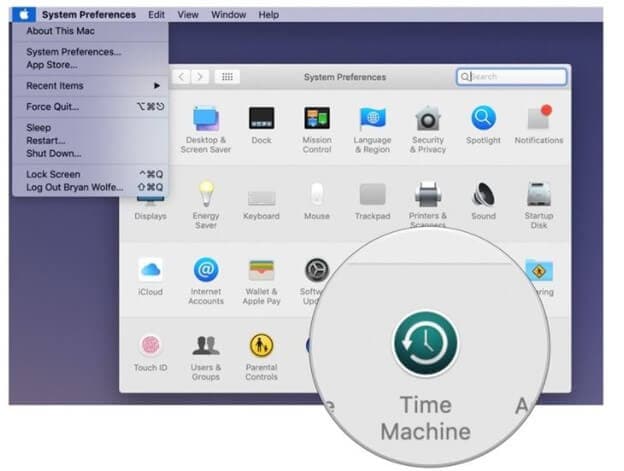Open Users & Groups preferences

tap(206, 356)
